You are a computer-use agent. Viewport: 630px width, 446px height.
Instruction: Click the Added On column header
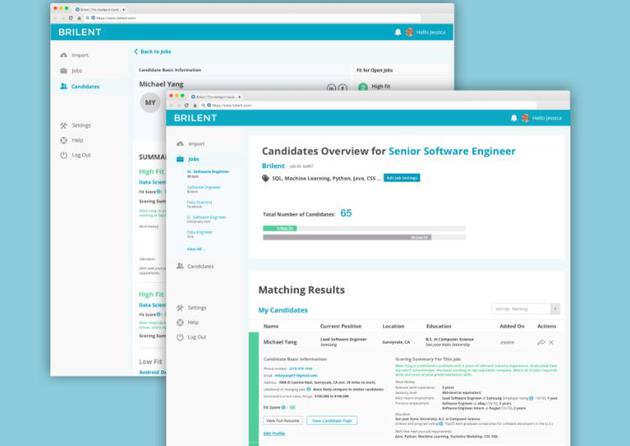point(512,326)
